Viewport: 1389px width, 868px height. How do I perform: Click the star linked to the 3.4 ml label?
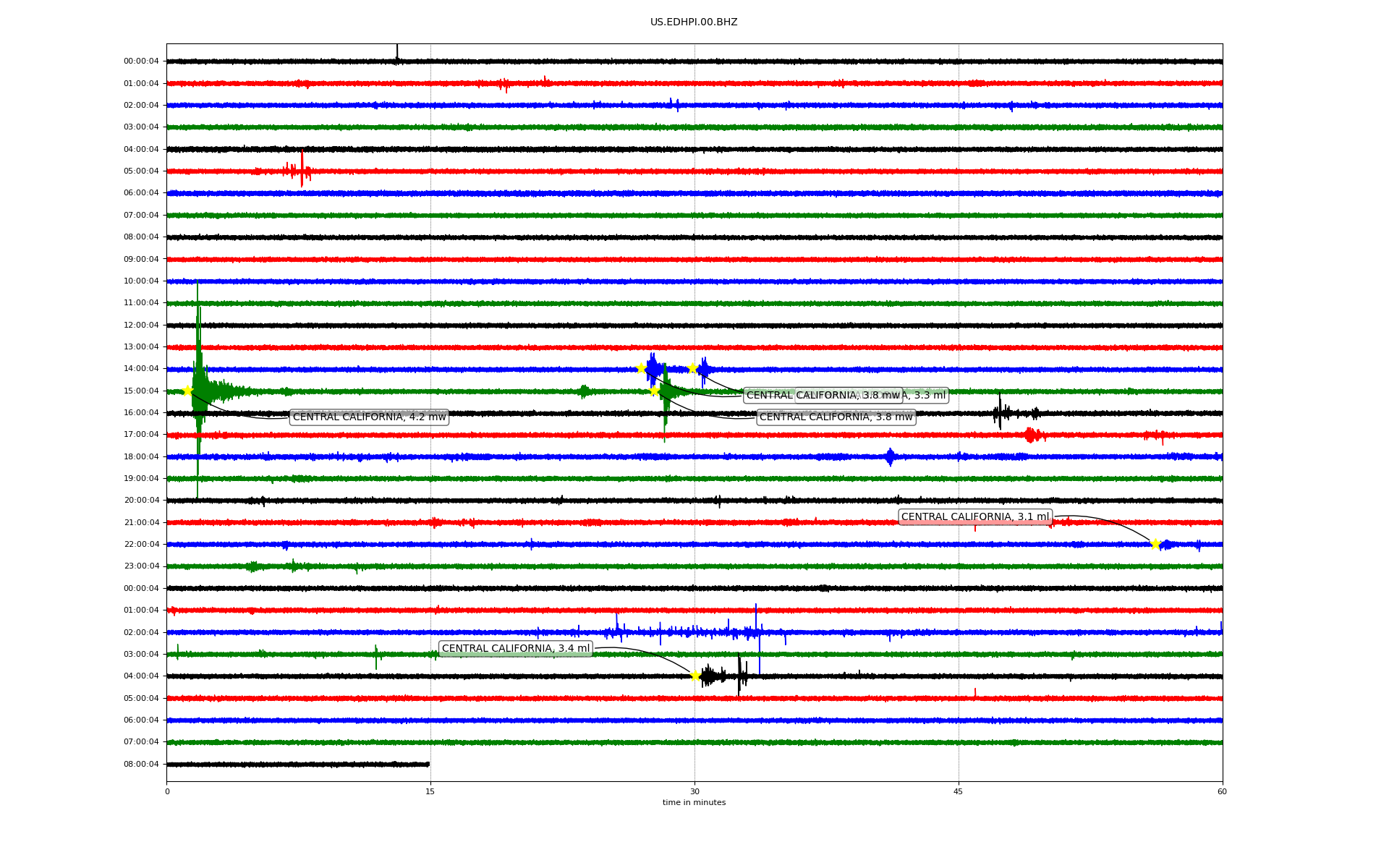695,676
